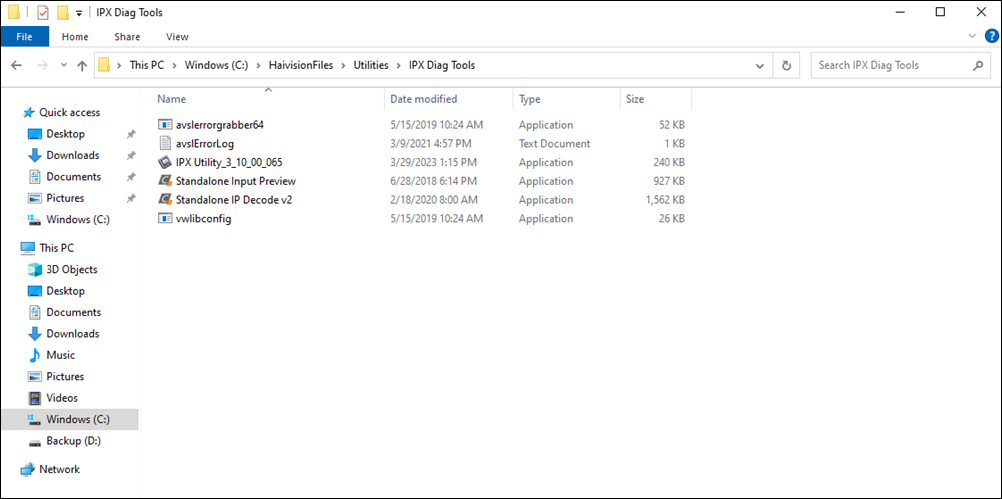This screenshot has height=499, width=1002.
Task: Select the avslErrorLog text document icon
Action: 166,144
